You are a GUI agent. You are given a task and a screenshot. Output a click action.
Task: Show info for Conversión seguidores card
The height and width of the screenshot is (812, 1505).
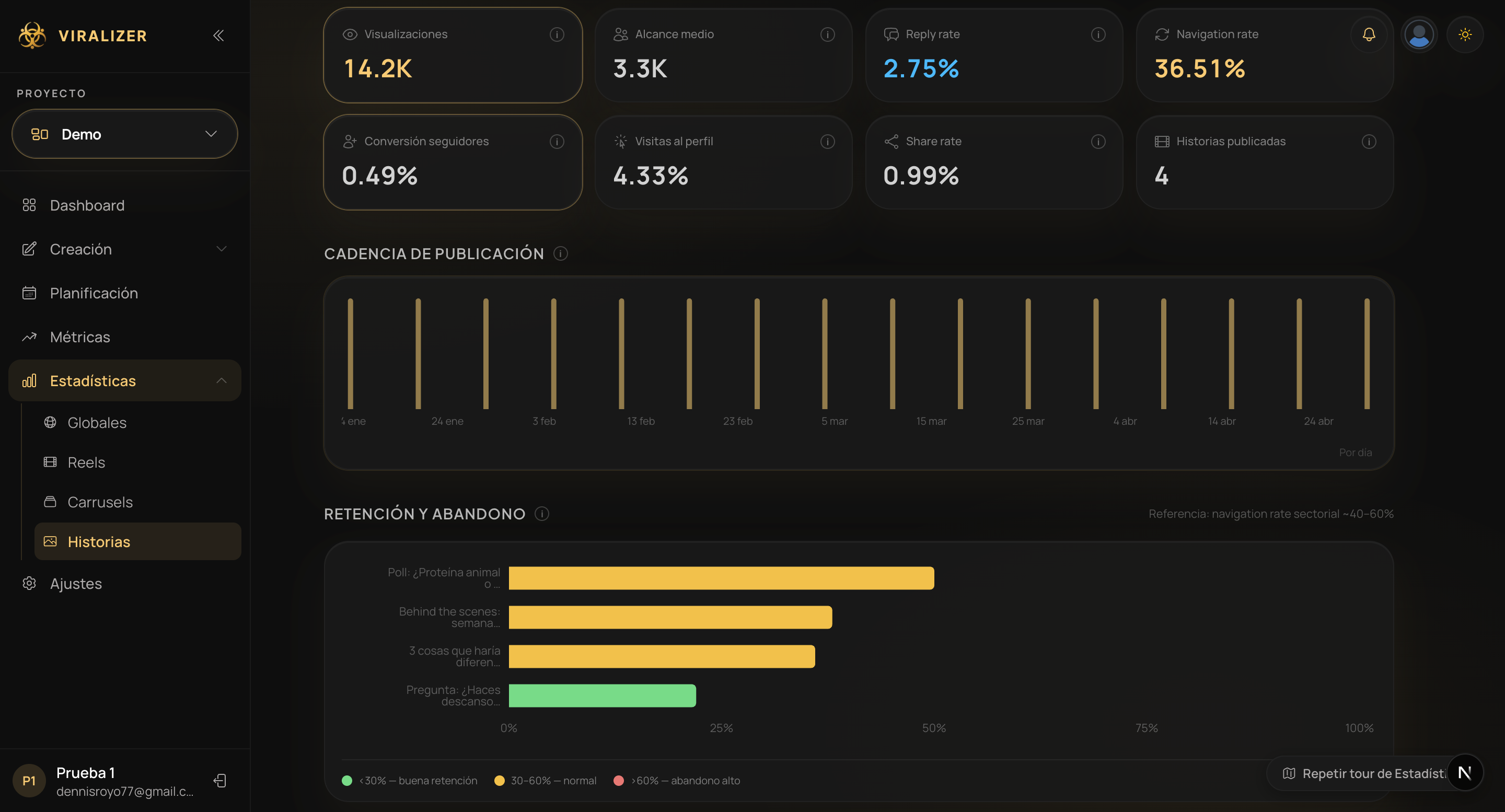click(x=557, y=142)
